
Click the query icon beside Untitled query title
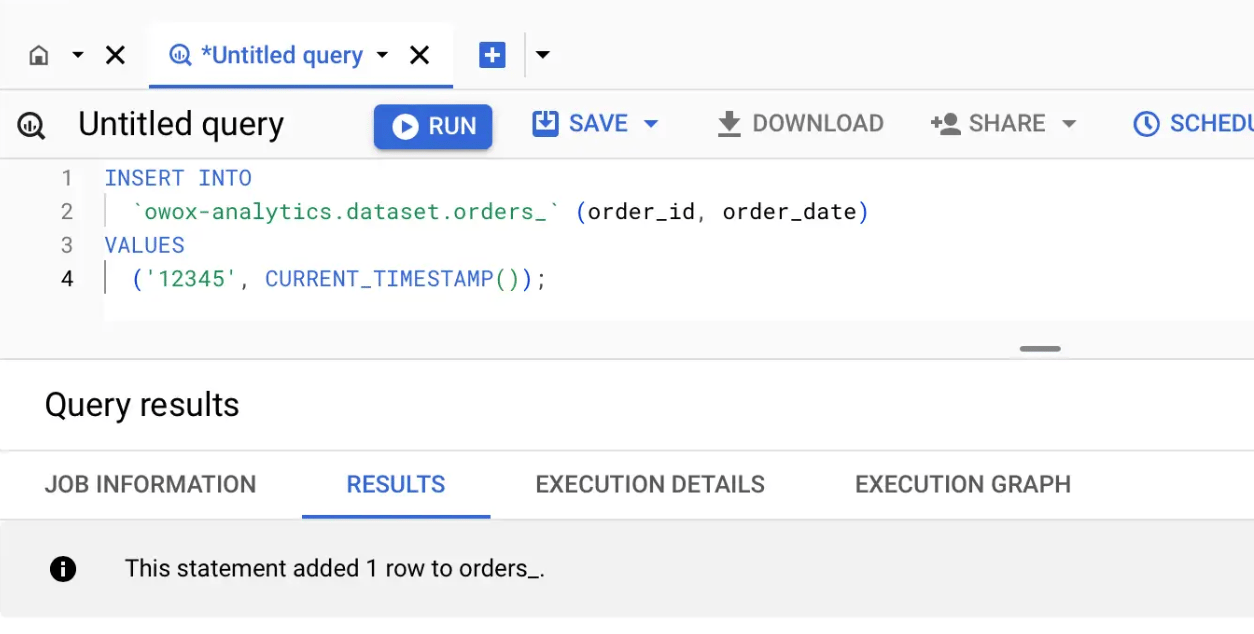coord(32,125)
